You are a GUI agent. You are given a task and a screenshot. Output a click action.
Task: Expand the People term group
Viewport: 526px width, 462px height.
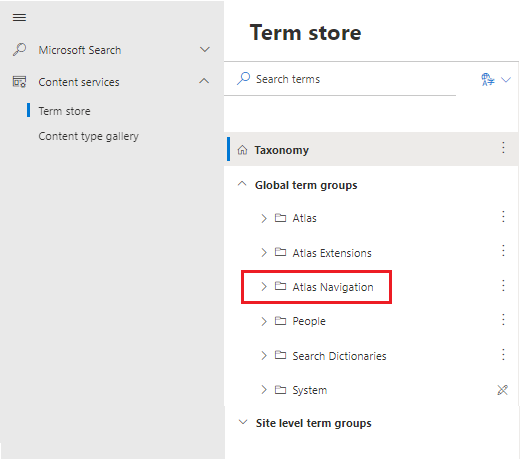coord(264,321)
